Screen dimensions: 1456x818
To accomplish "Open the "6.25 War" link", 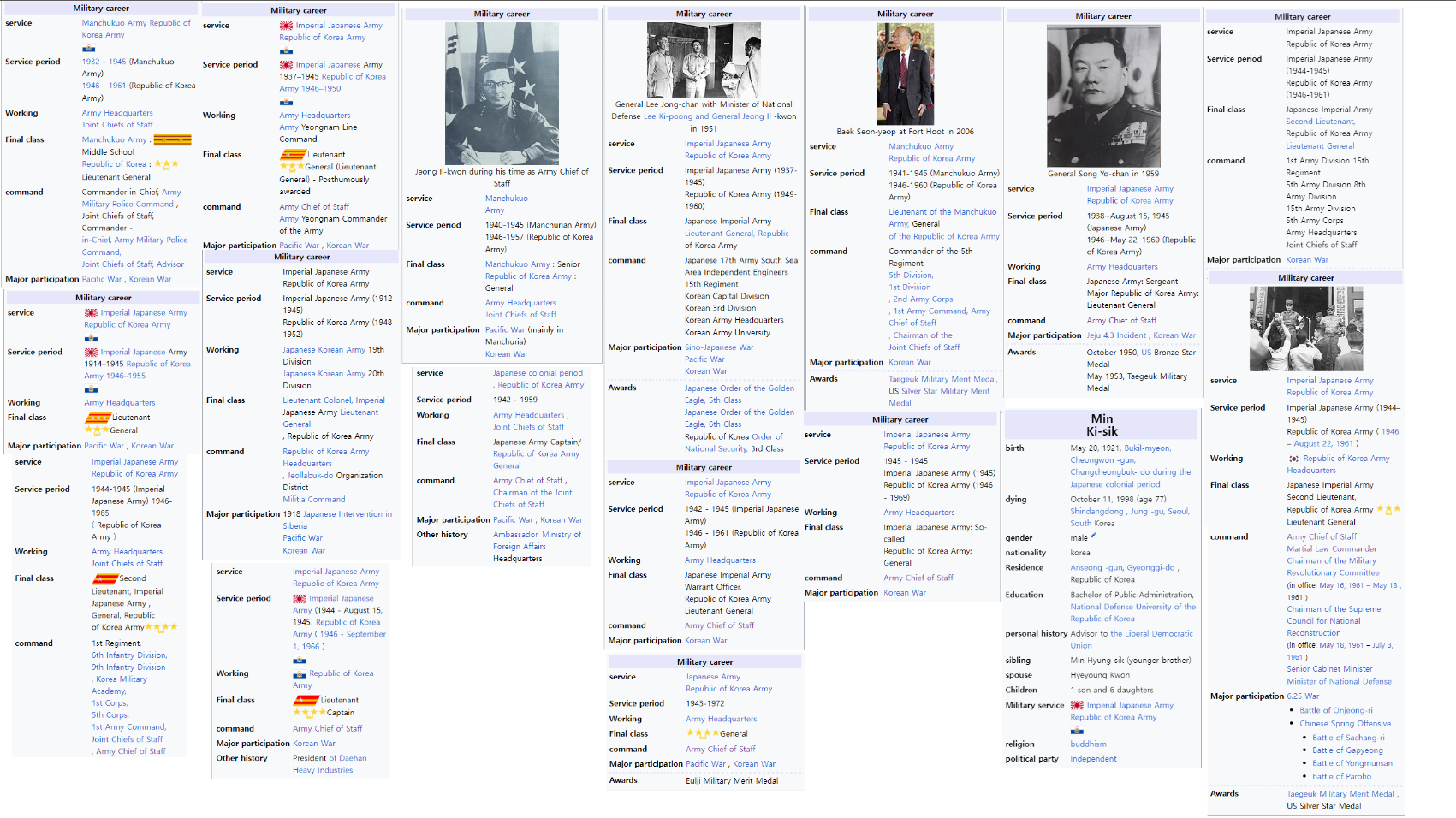I will pyautogui.click(x=1303, y=696).
